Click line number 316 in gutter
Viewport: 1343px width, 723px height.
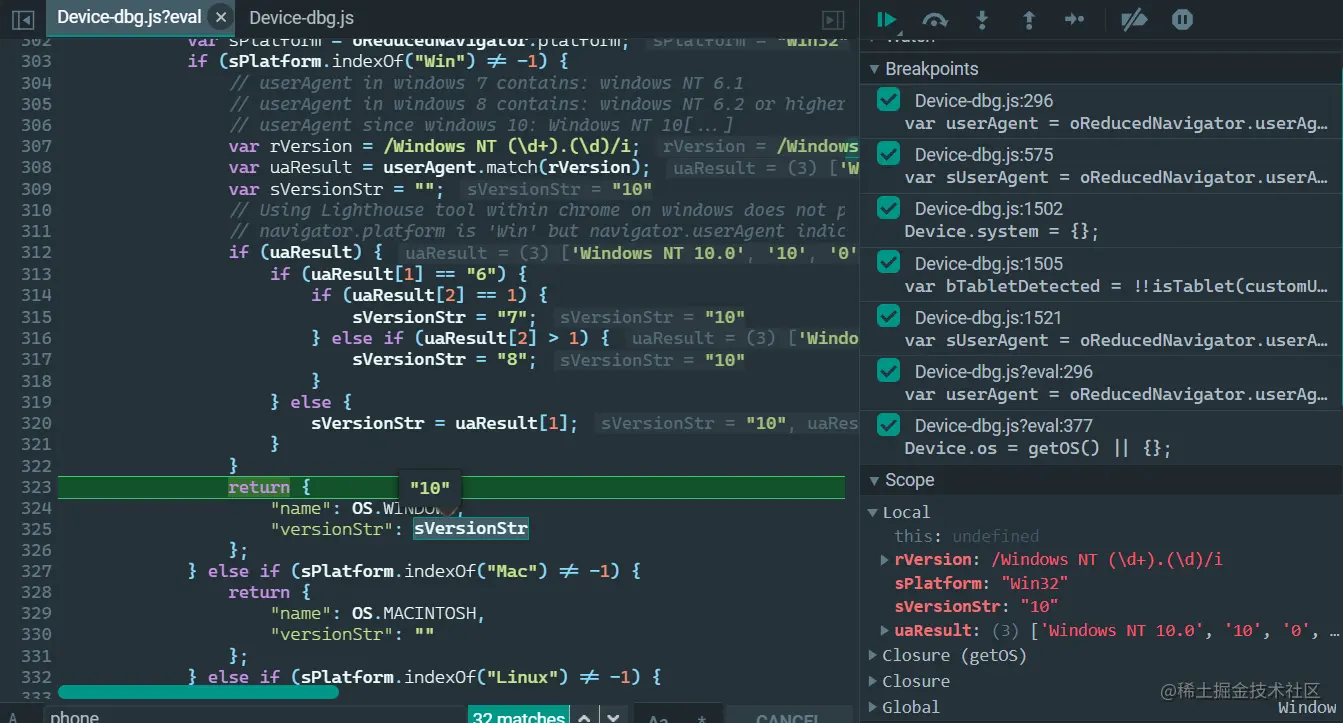tap(36, 338)
